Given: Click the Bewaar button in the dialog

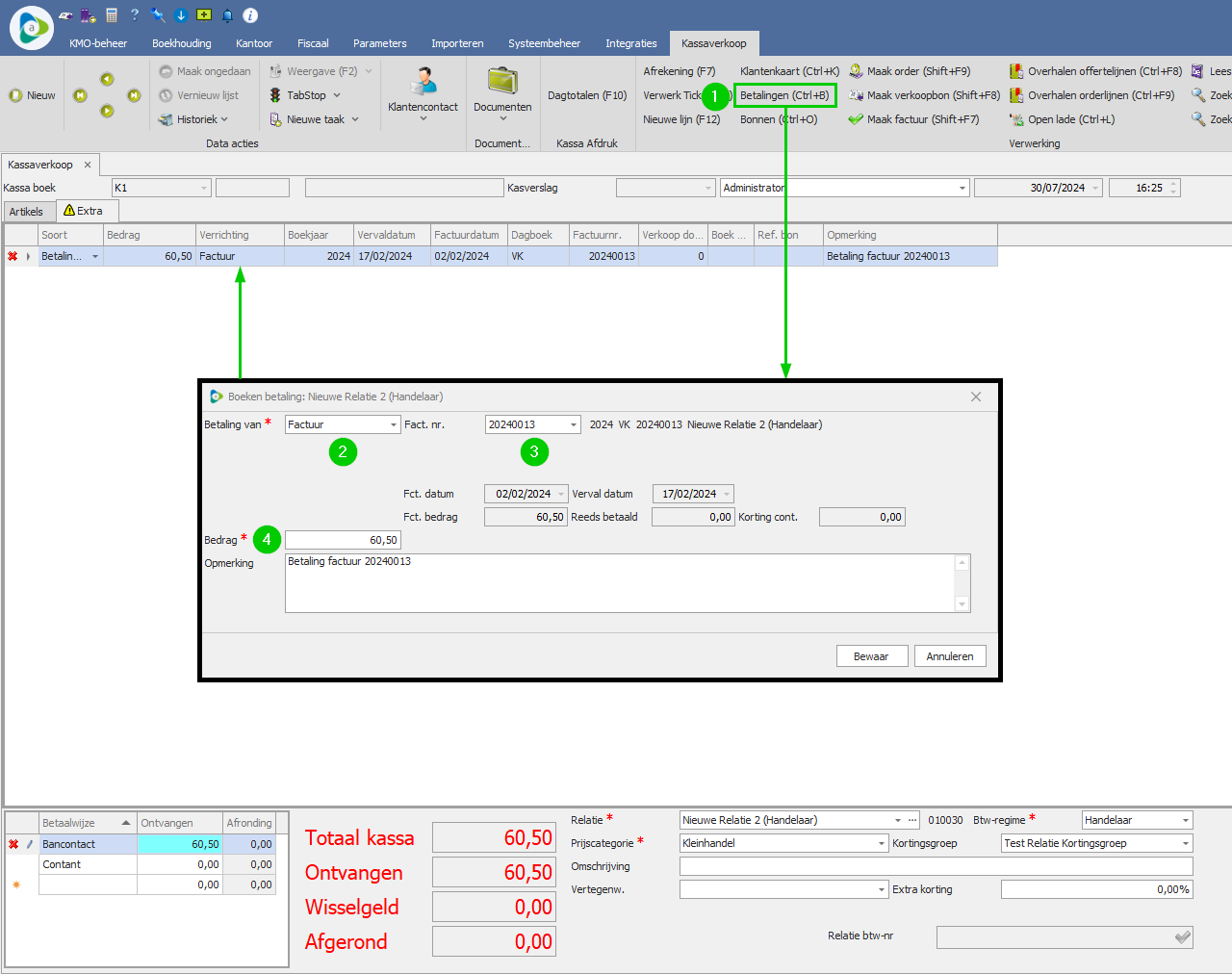Looking at the screenshot, I should [871, 656].
